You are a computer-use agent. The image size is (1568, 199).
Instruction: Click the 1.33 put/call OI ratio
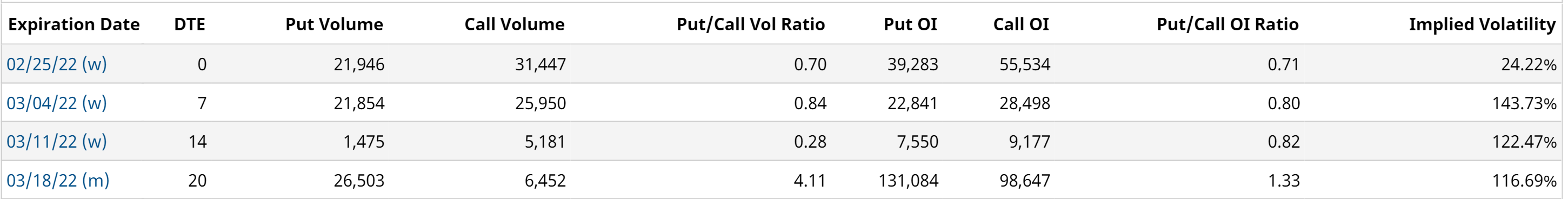click(x=1284, y=181)
